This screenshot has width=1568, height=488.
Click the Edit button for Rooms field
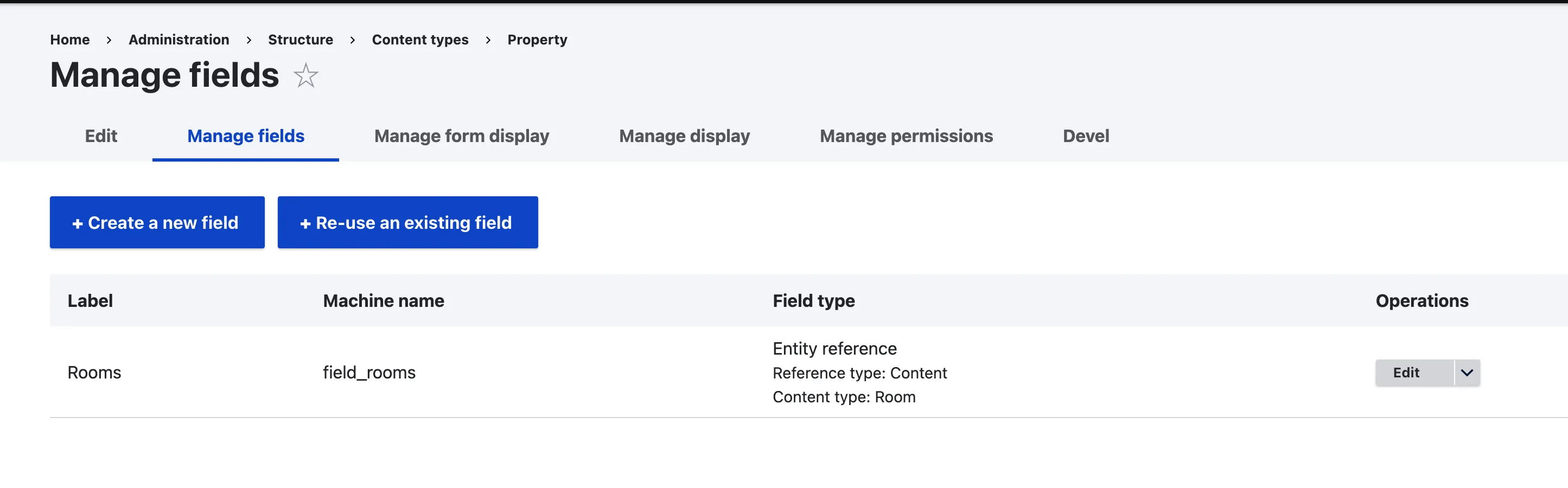click(x=1406, y=373)
